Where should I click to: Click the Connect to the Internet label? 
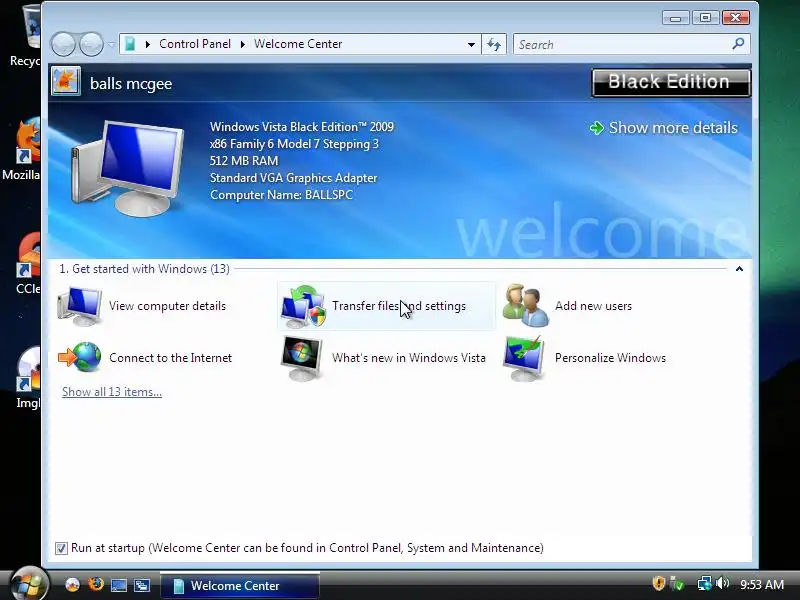point(170,358)
